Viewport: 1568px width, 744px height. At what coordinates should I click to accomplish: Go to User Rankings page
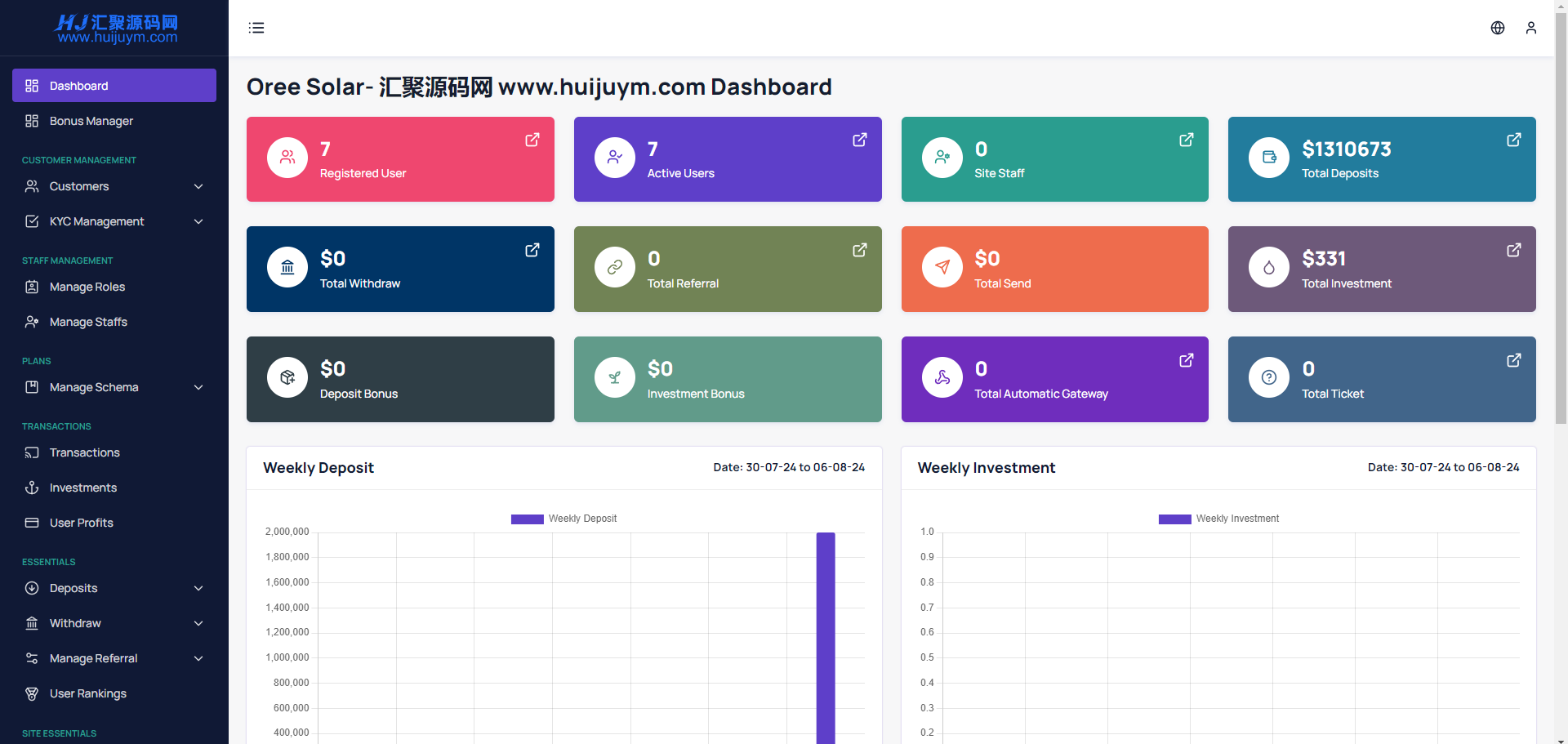pyautogui.click(x=114, y=693)
